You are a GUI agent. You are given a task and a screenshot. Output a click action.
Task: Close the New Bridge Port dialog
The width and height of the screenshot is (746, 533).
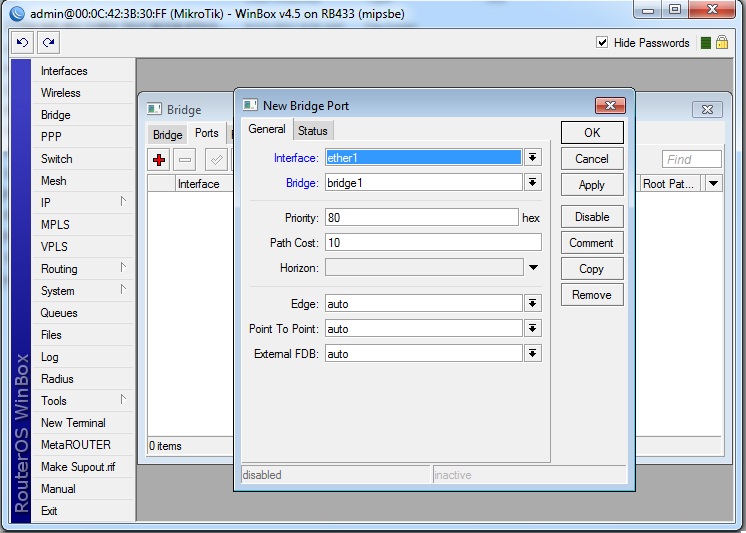click(x=610, y=105)
